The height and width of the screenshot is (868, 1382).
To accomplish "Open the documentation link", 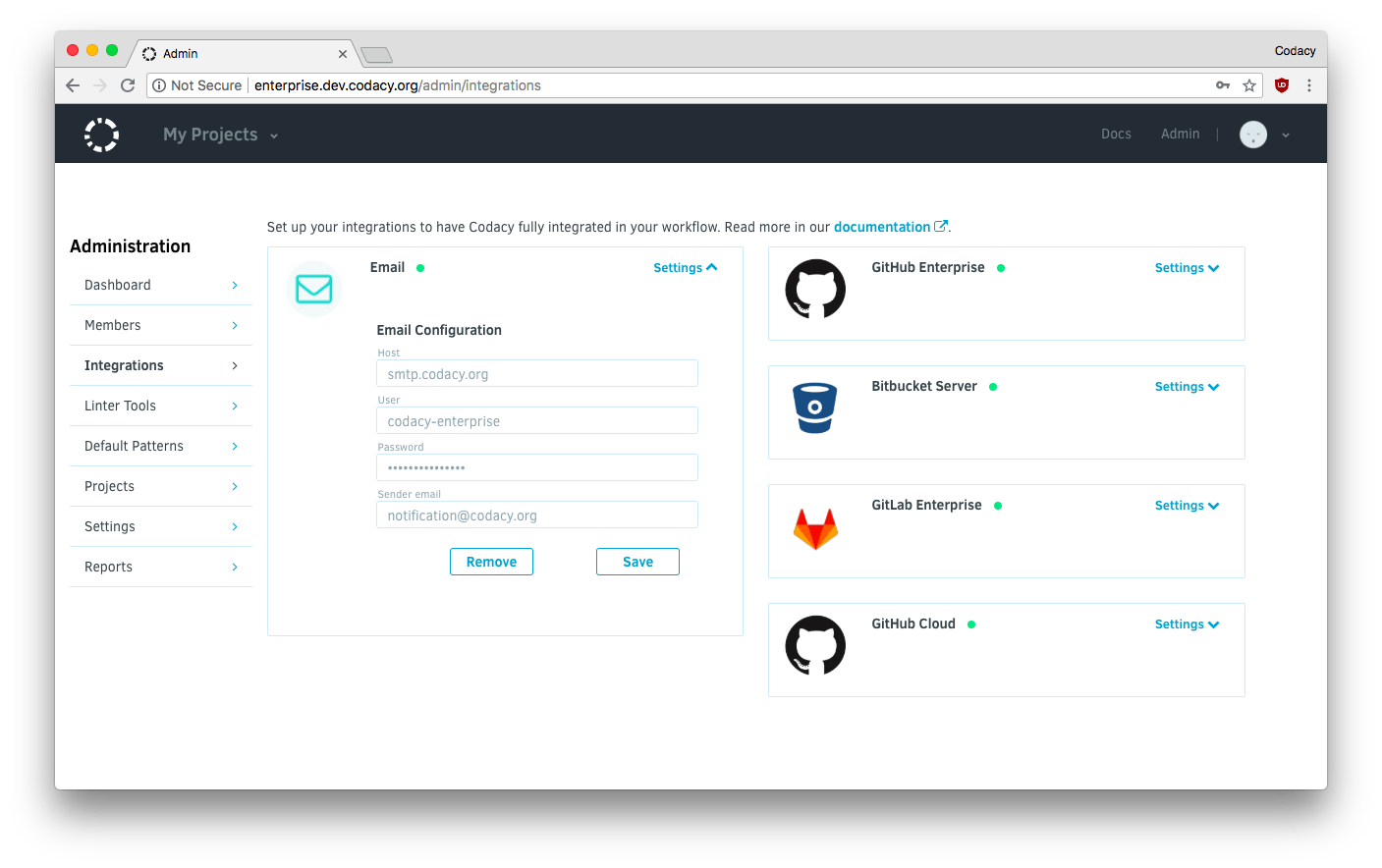I will [882, 227].
